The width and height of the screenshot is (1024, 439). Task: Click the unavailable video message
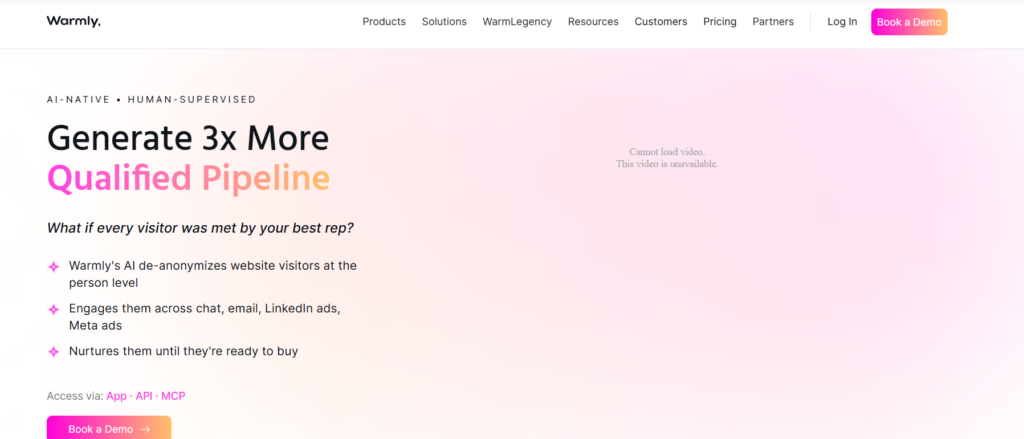pyautogui.click(x=667, y=157)
